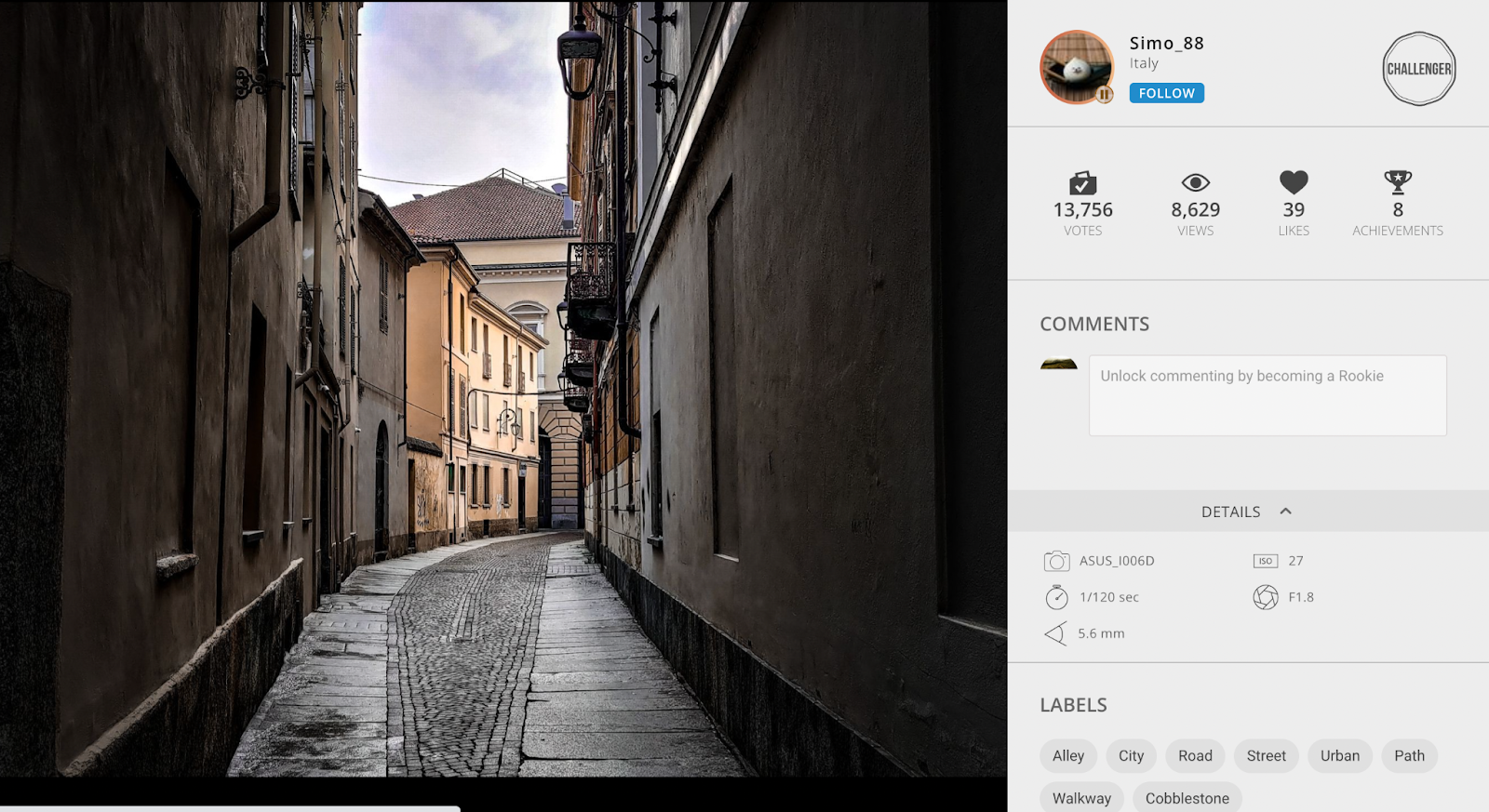Viewport: 1489px width, 812px height.
Task: Open Simo_88 profile name link
Action: [1166, 43]
